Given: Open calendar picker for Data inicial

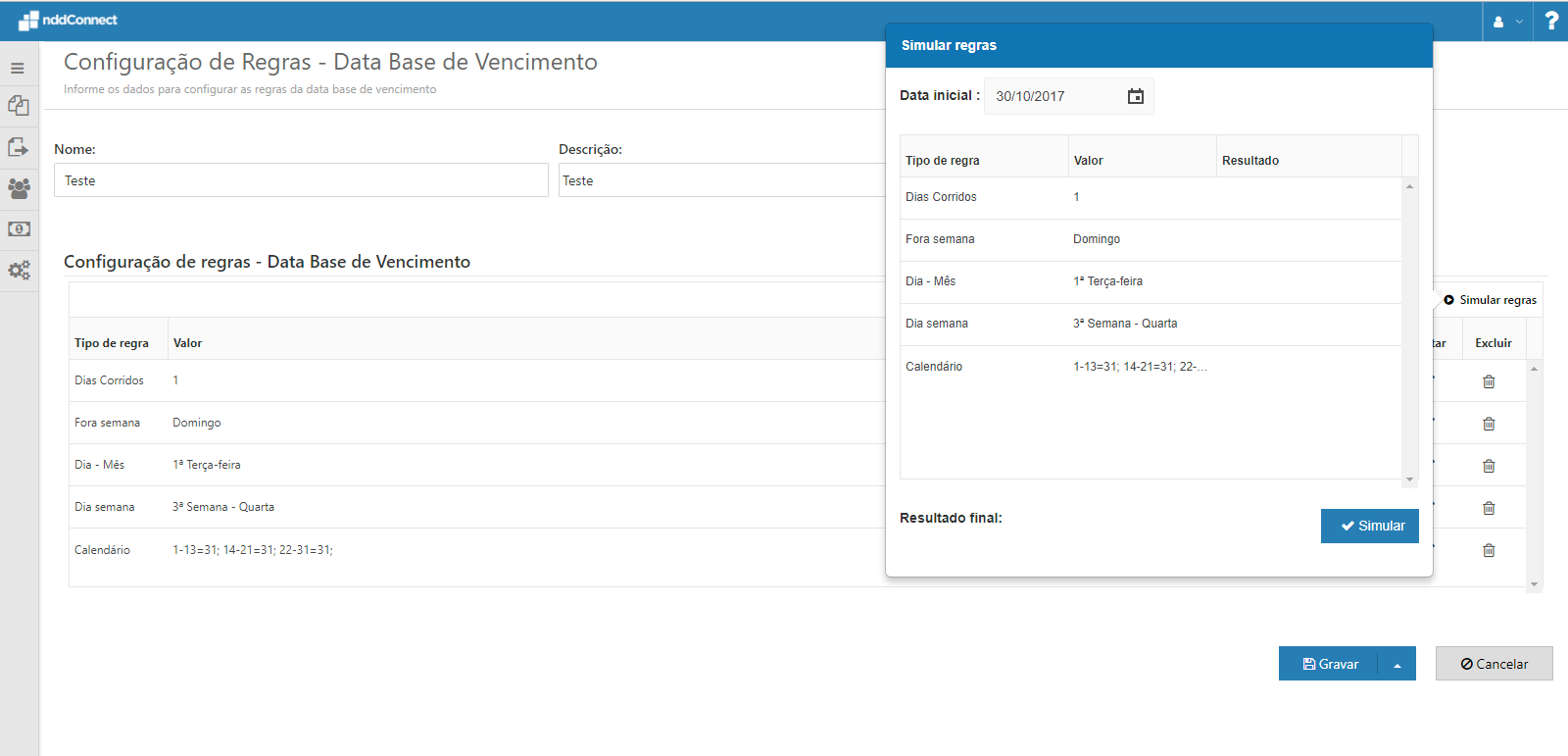Looking at the screenshot, I should [1135, 96].
